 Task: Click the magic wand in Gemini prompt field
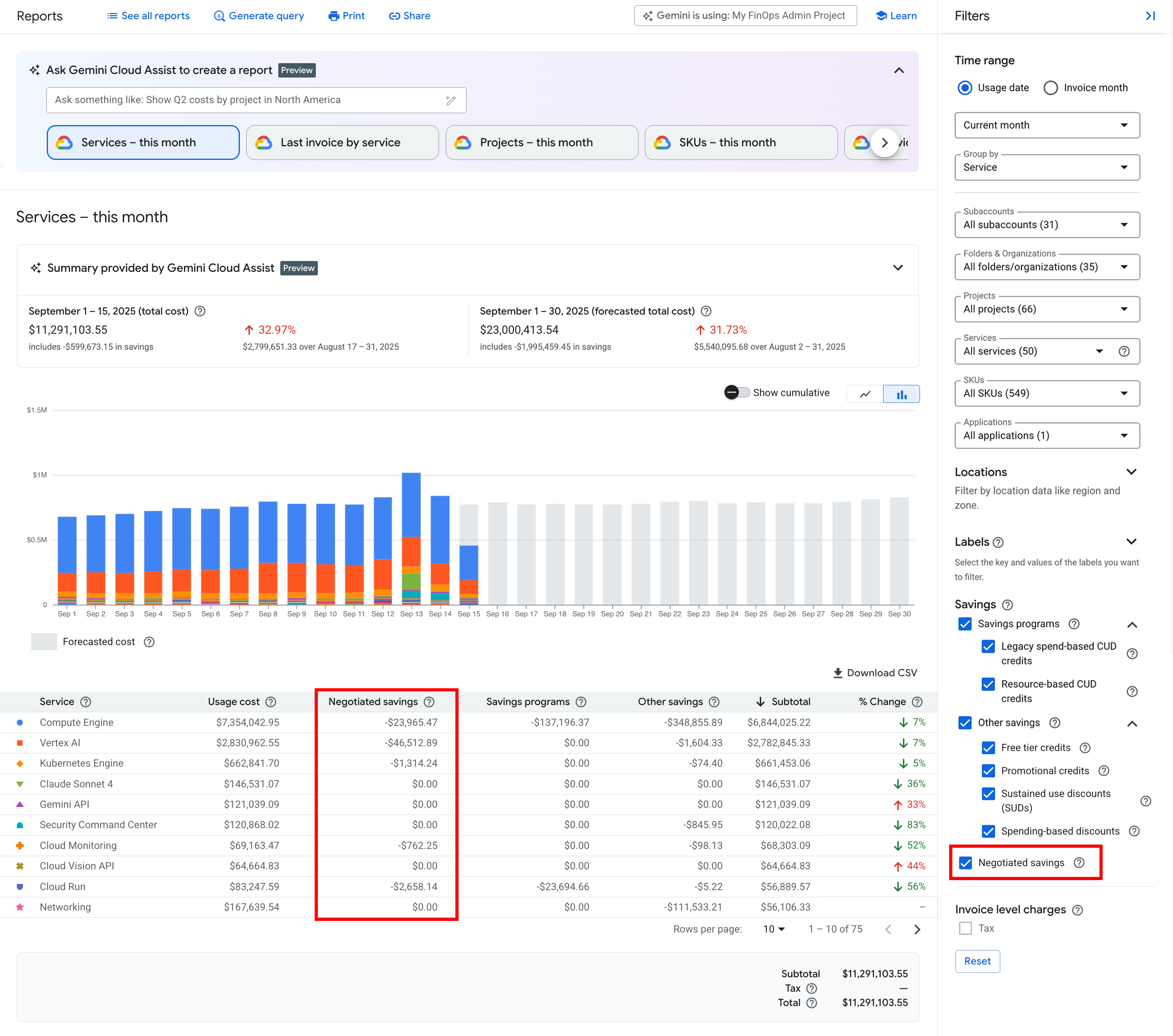(x=452, y=100)
